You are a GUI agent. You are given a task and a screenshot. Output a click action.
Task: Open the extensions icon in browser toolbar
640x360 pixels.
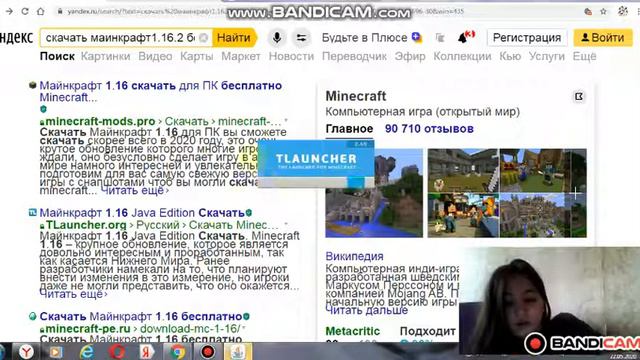[x=623, y=11]
